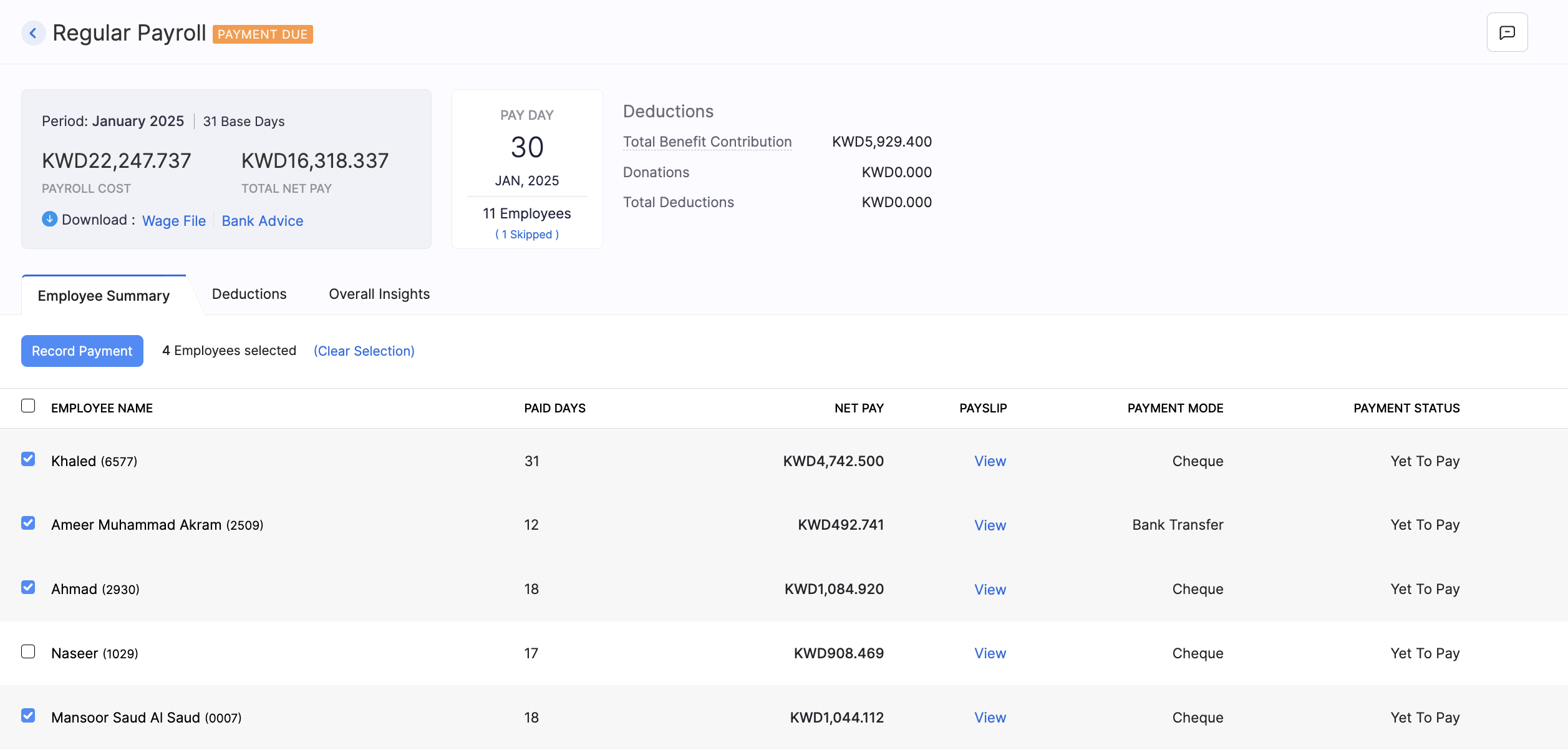View Mansoor Saud Al Saud's payslip
1568x755 pixels.
click(x=989, y=718)
